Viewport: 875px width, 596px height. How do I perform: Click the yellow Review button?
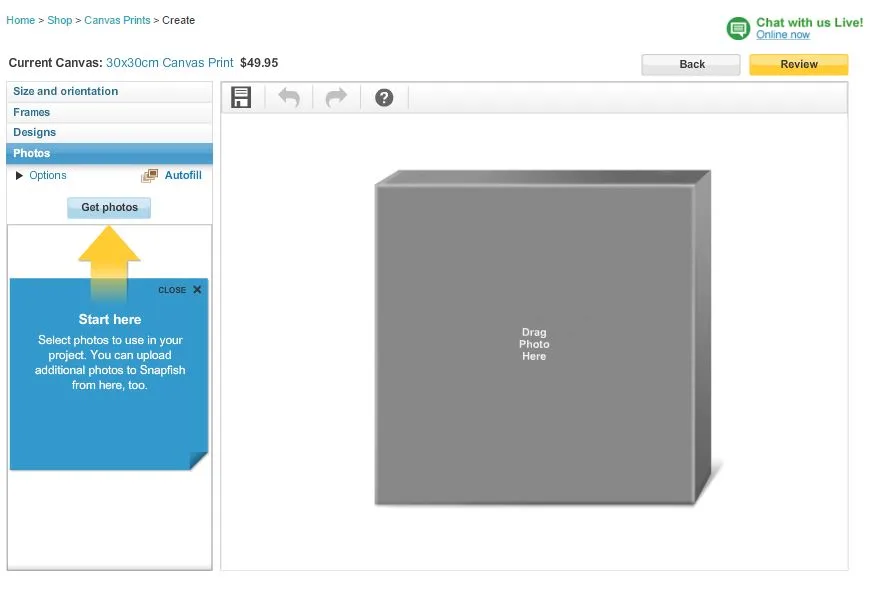[x=798, y=65]
